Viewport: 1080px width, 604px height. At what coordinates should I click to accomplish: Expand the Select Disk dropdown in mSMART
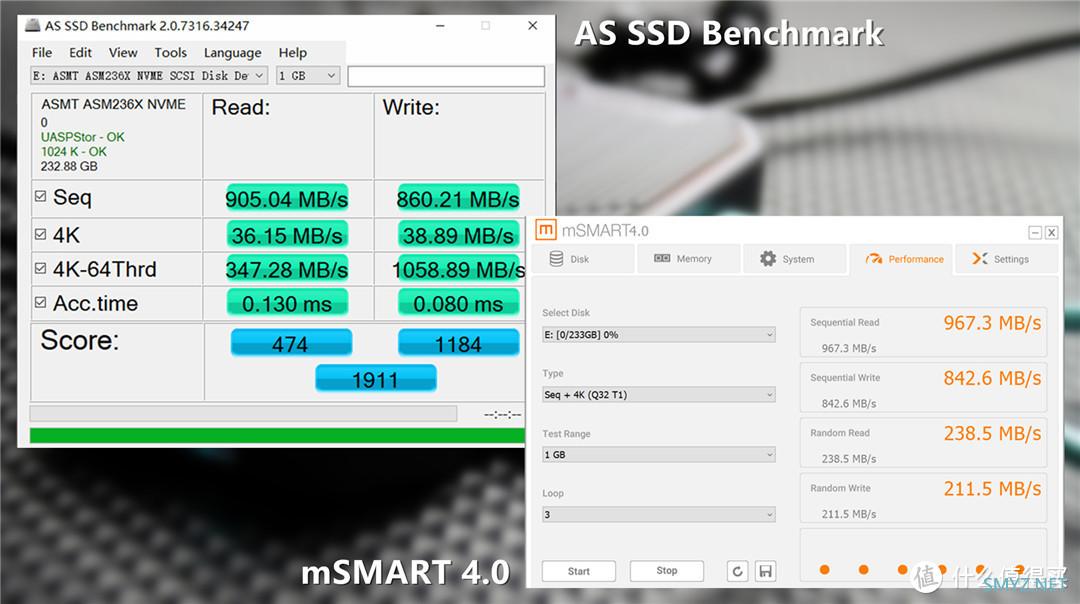[658, 335]
